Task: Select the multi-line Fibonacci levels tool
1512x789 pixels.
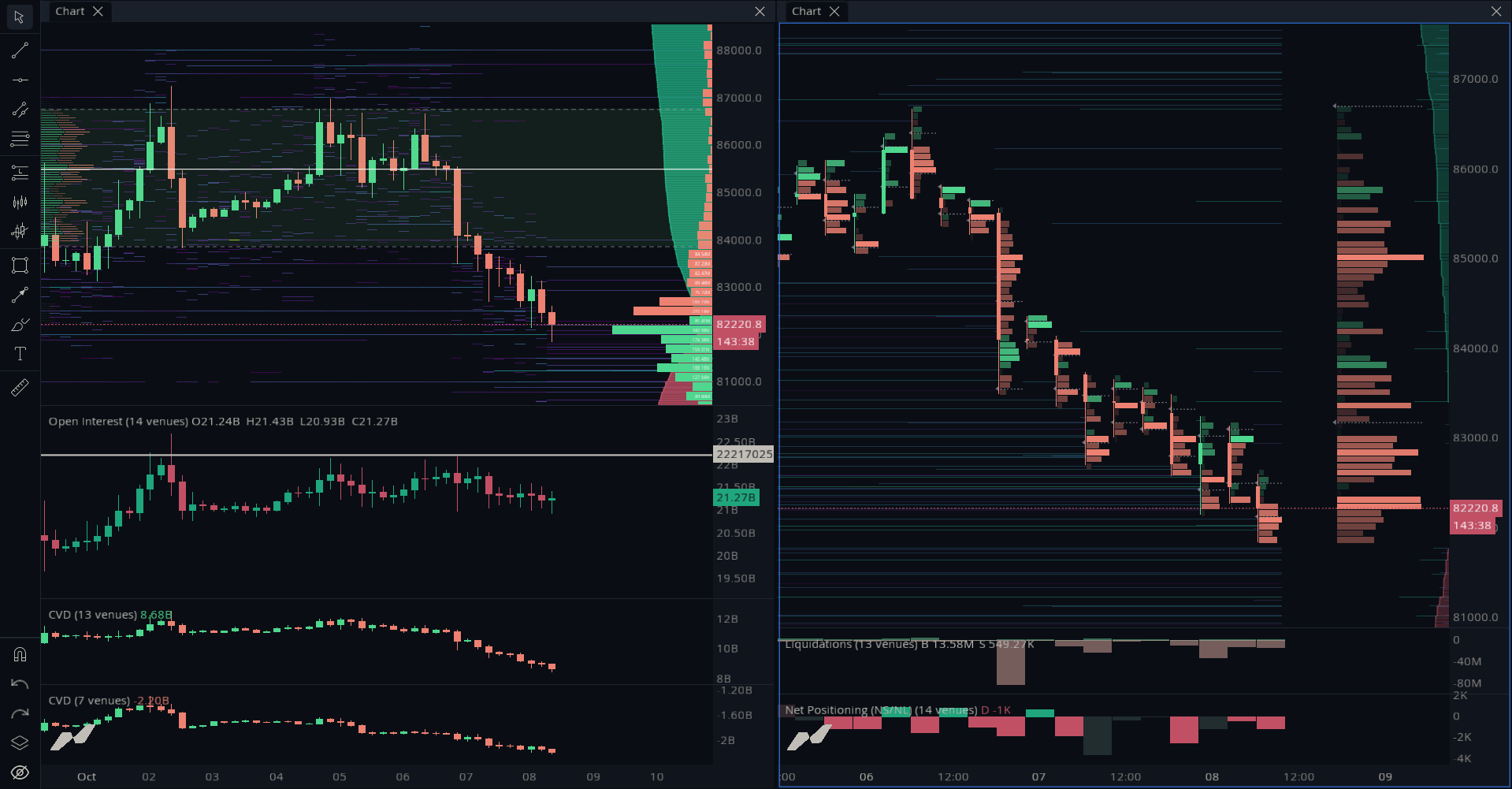Action: tap(20, 140)
